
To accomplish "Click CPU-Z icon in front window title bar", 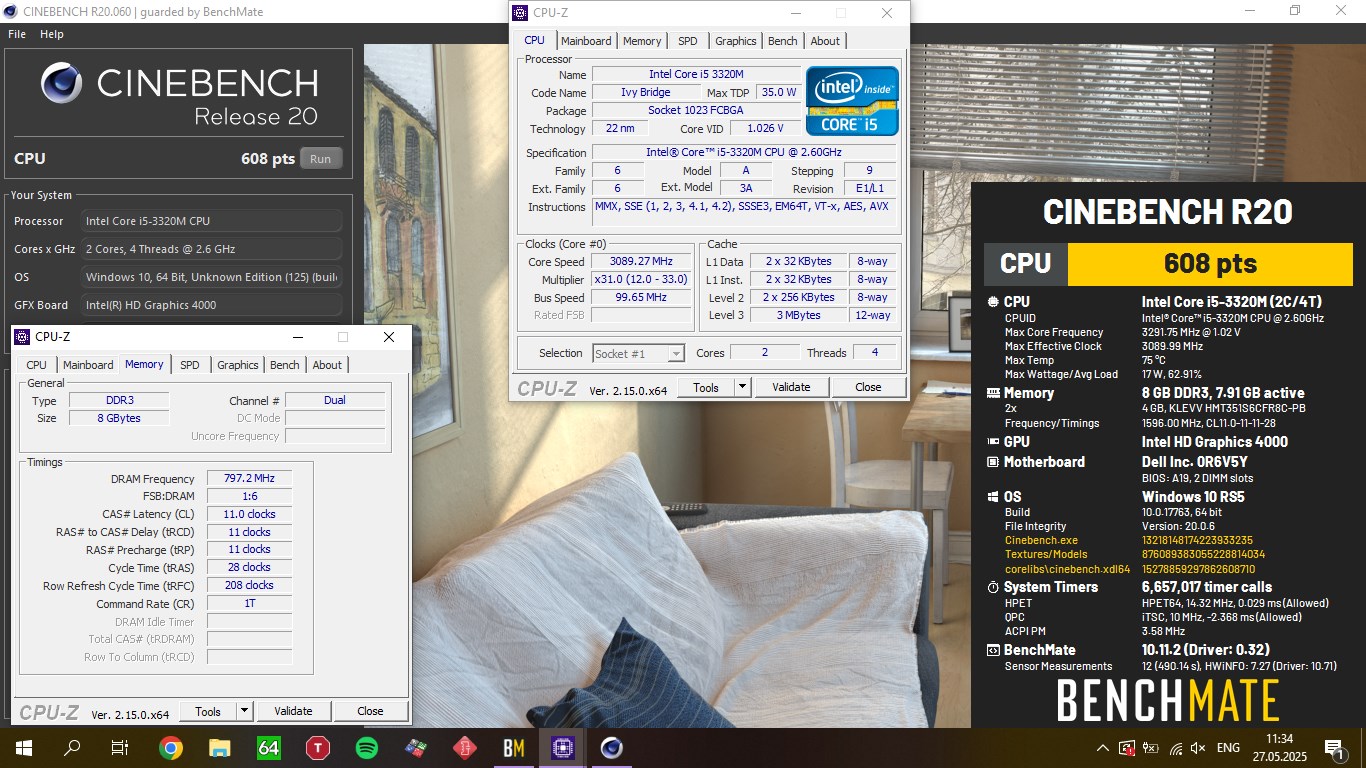I will pos(520,13).
